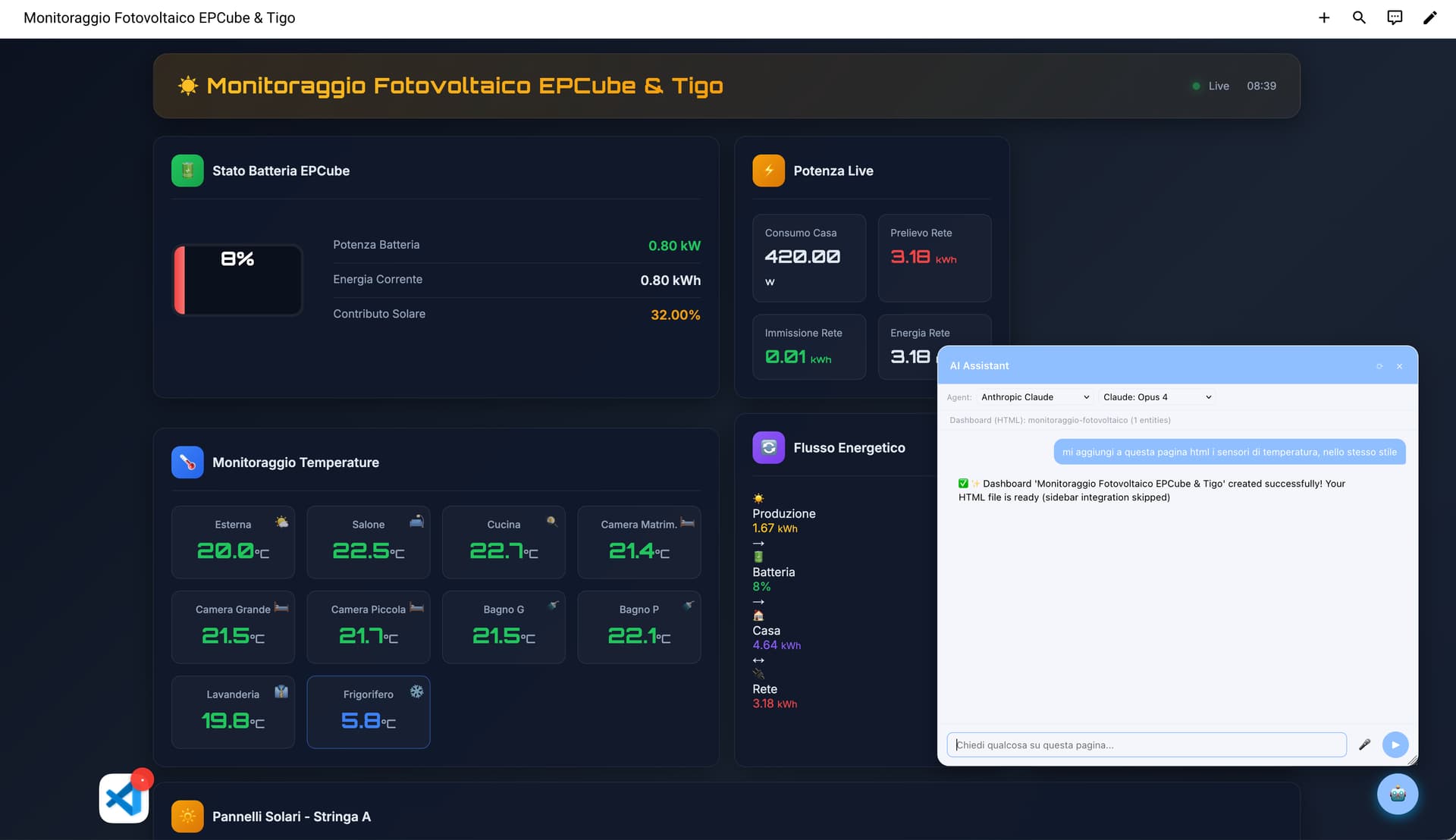Click the Esterna temperature tile

(x=233, y=541)
